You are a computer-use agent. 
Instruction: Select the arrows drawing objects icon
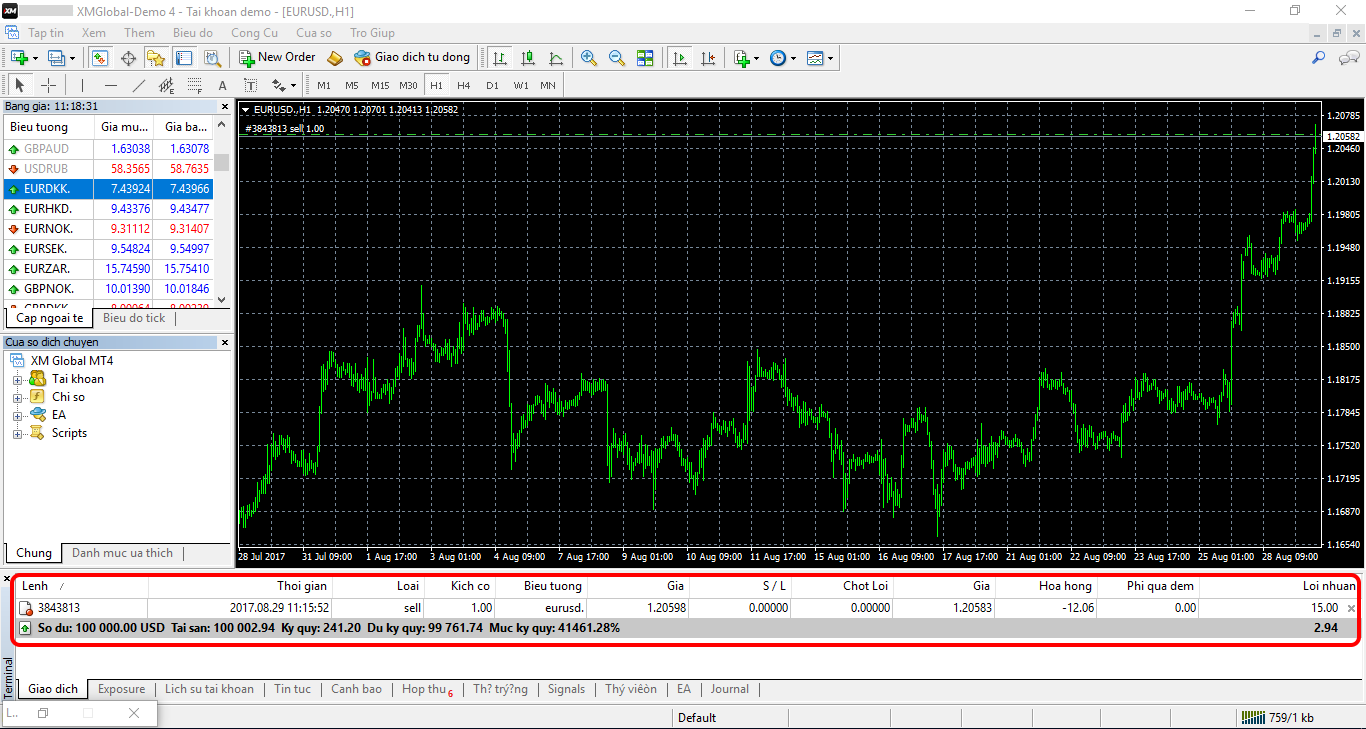[279, 85]
